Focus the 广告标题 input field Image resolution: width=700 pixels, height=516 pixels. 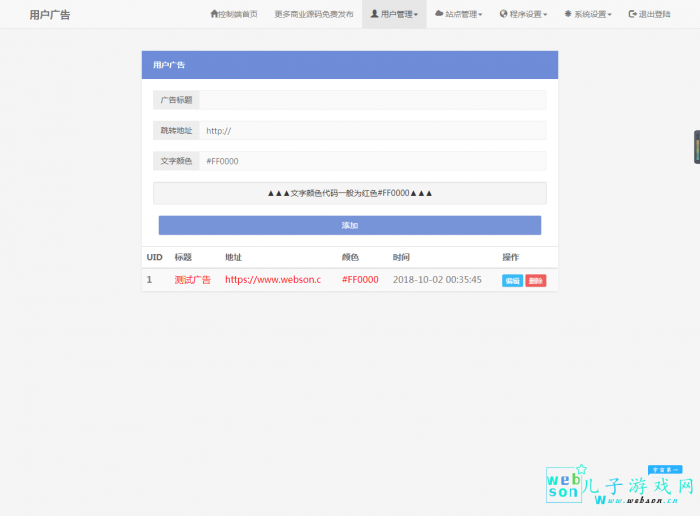[372, 100]
